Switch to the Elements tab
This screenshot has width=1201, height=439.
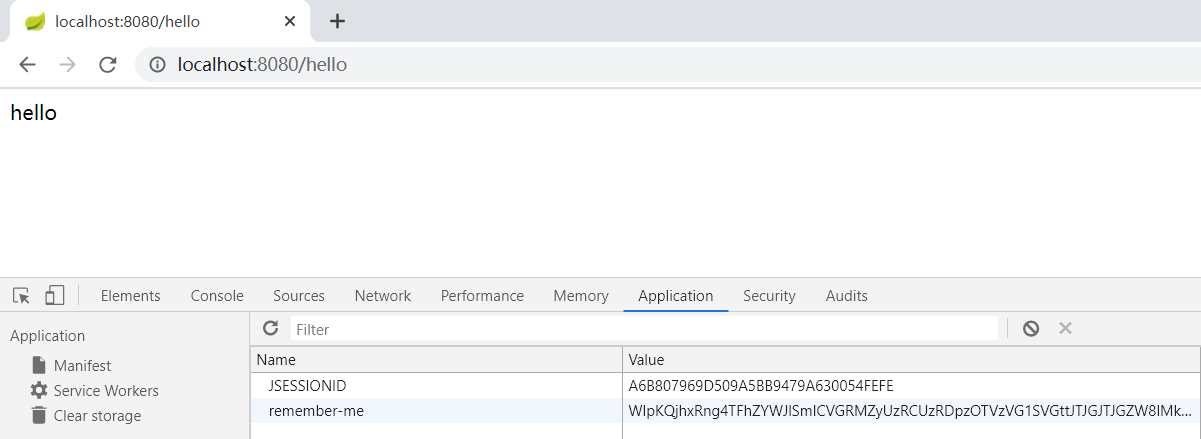(130, 296)
